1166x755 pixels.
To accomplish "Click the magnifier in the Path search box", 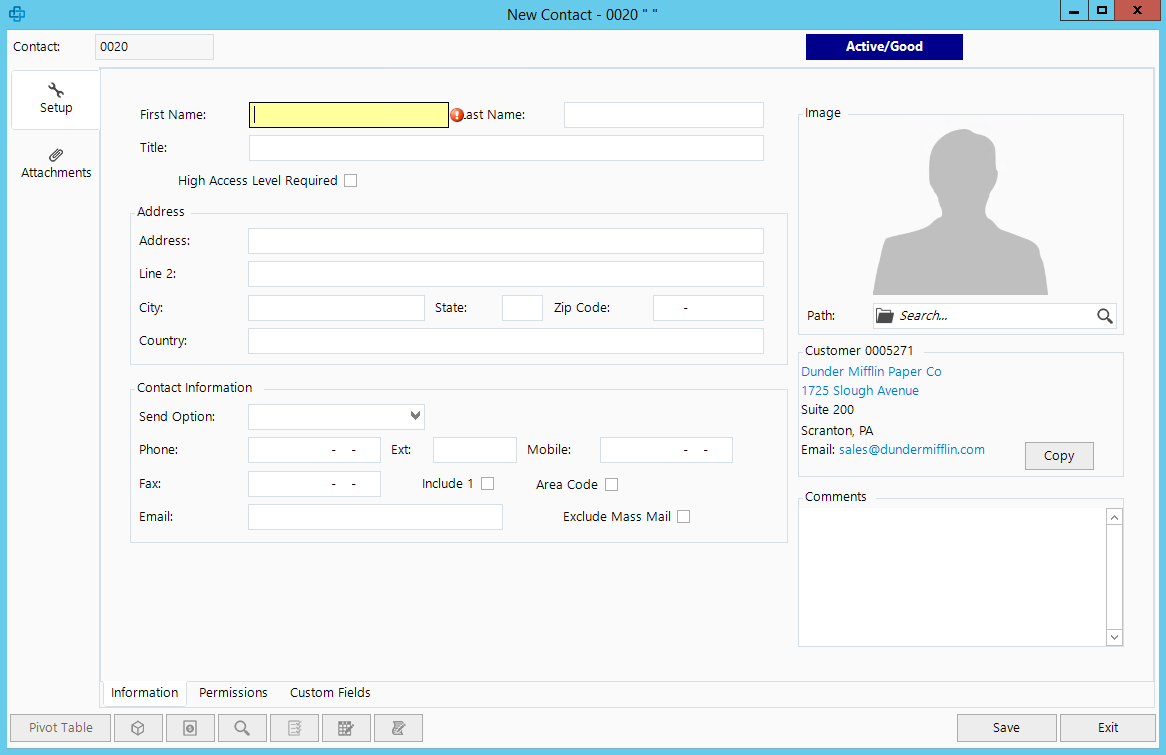I will click(1104, 315).
